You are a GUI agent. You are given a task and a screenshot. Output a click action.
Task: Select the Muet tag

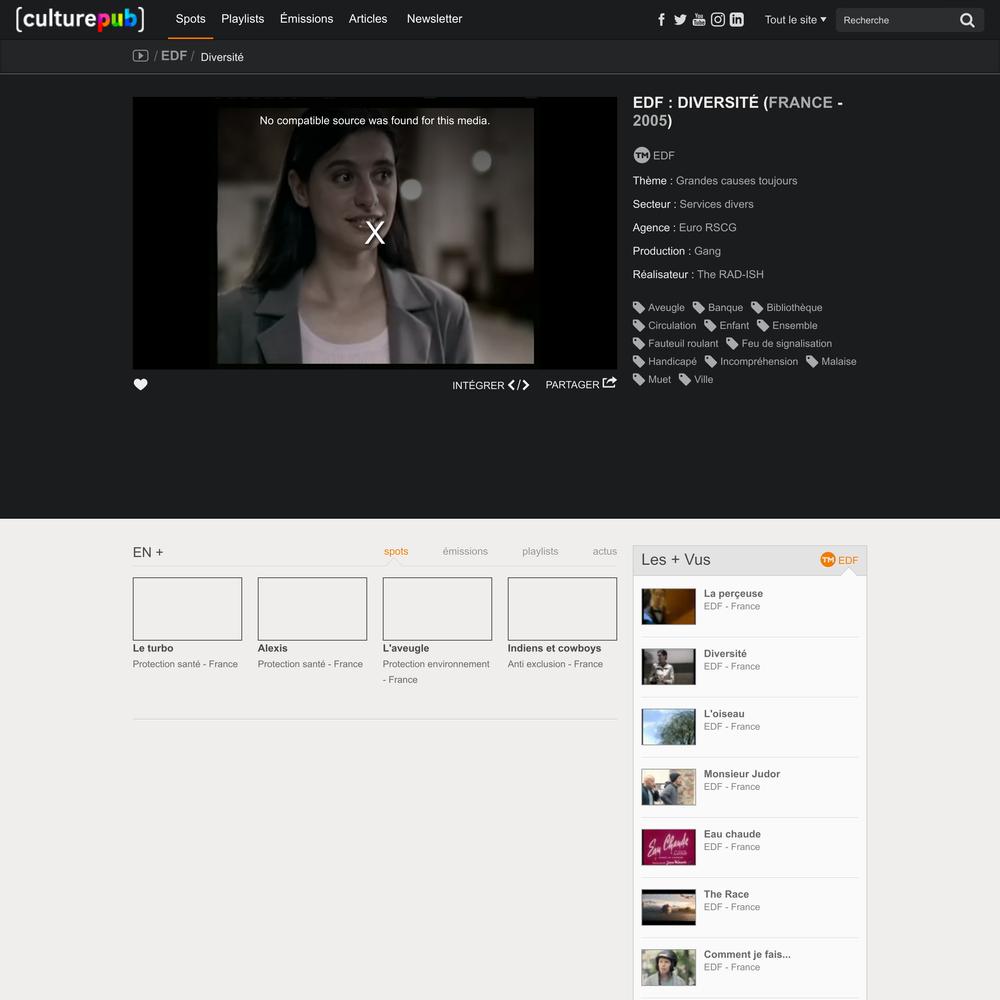point(652,379)
